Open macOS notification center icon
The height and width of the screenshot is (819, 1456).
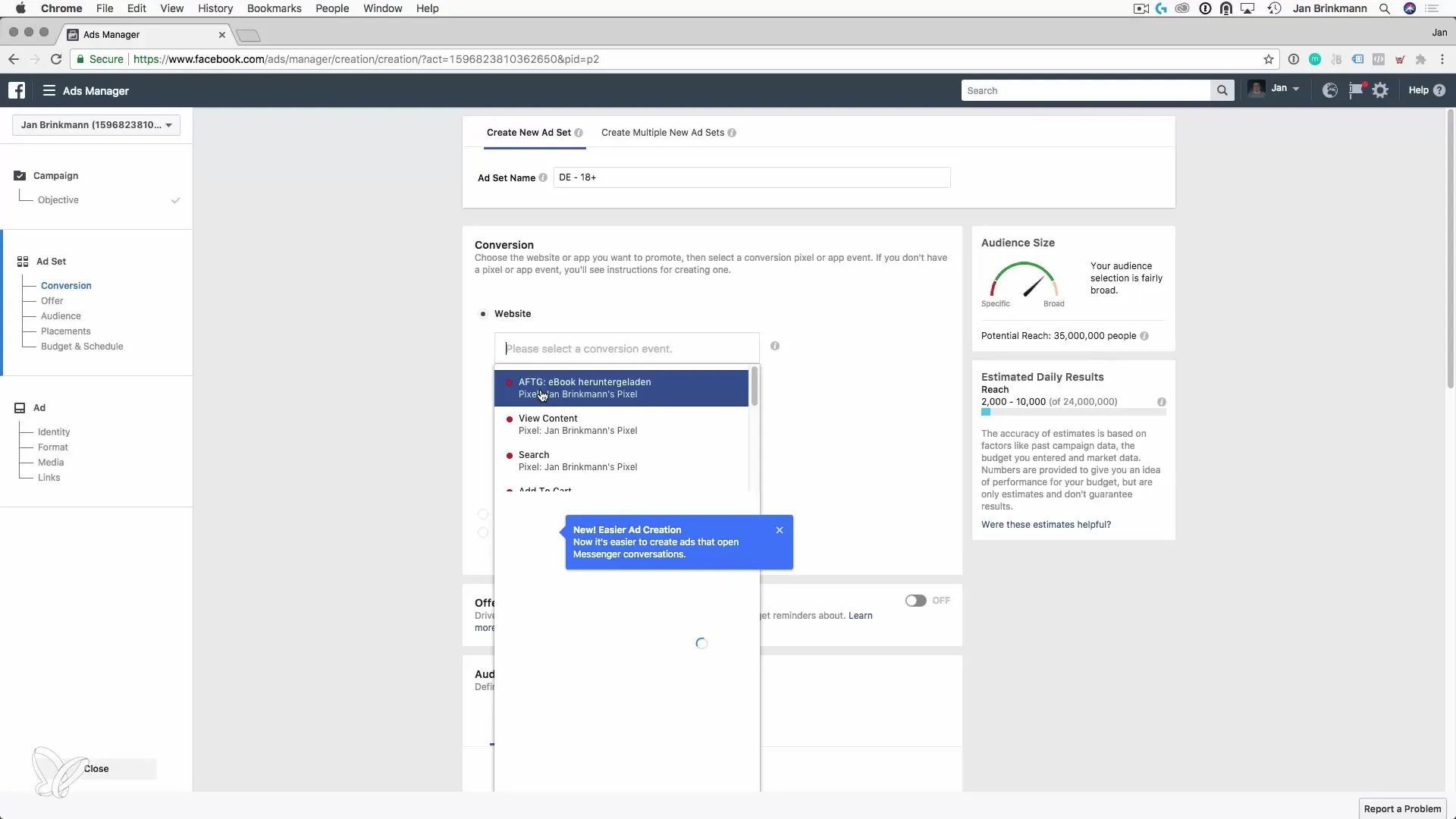(1432, 8)
